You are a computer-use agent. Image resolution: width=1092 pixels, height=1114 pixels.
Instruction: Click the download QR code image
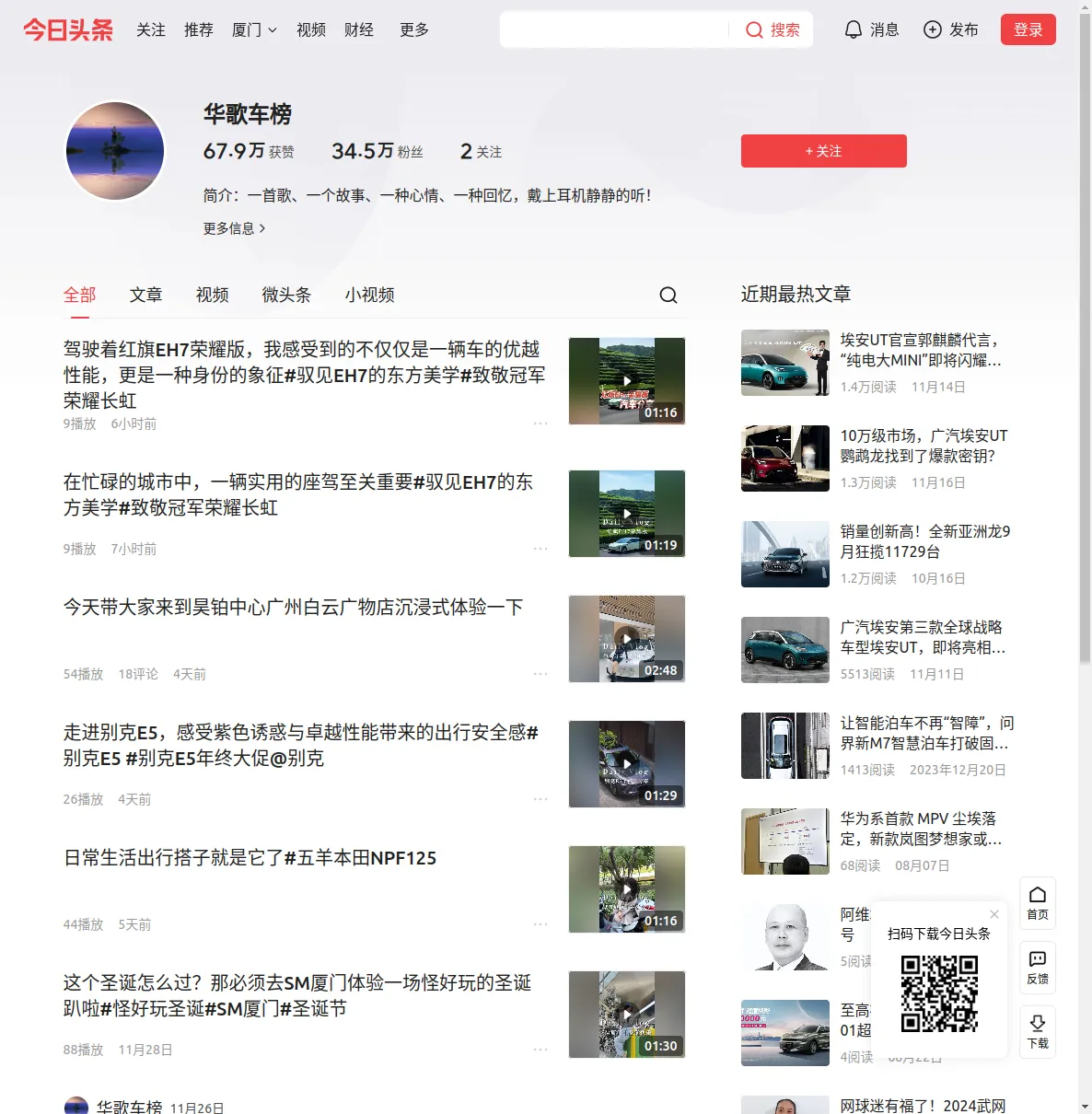(939, 993)
